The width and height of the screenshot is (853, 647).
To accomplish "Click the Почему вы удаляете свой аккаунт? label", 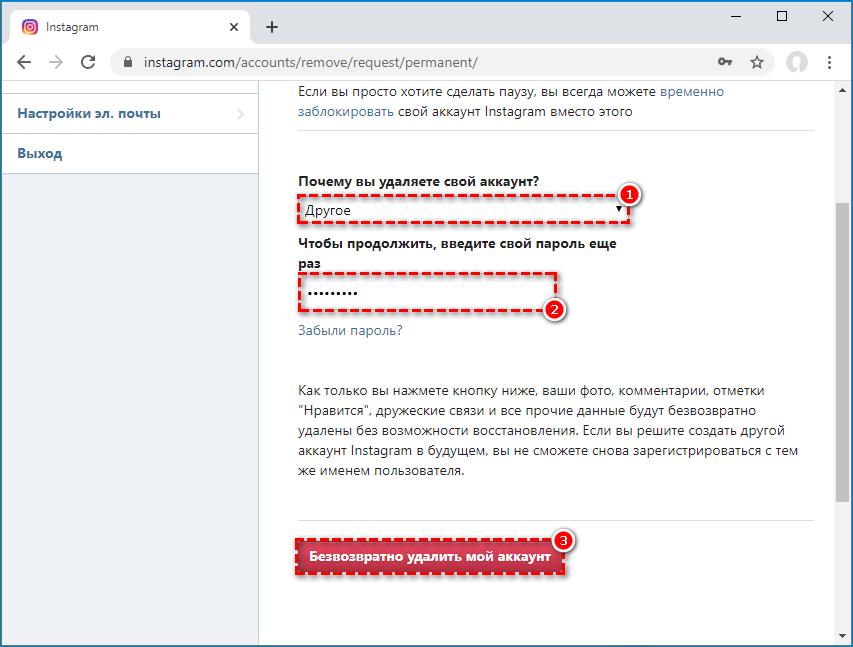I will (x=418, y=181).
